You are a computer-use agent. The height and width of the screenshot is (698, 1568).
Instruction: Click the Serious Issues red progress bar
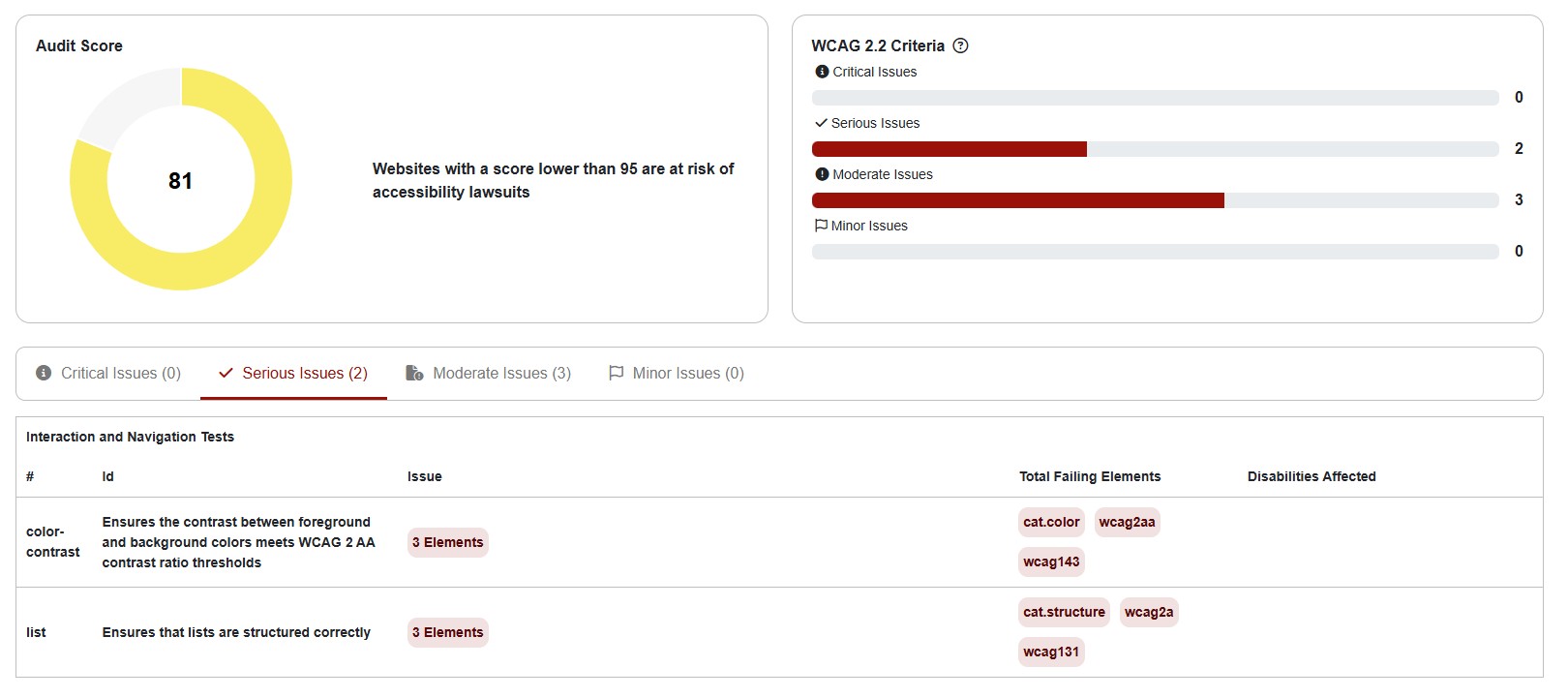[950, 148]
